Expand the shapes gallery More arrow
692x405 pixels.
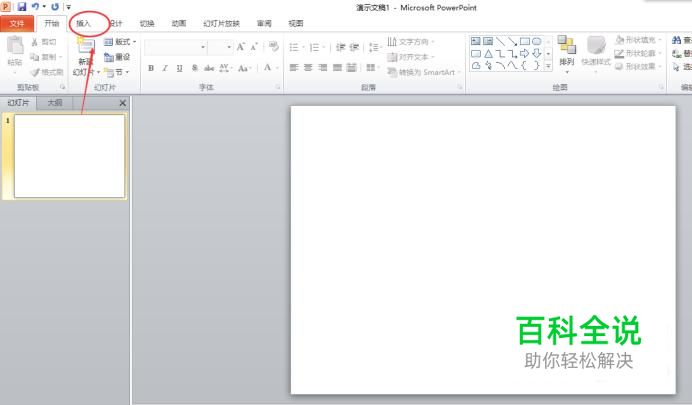click(x=548, y=66)
